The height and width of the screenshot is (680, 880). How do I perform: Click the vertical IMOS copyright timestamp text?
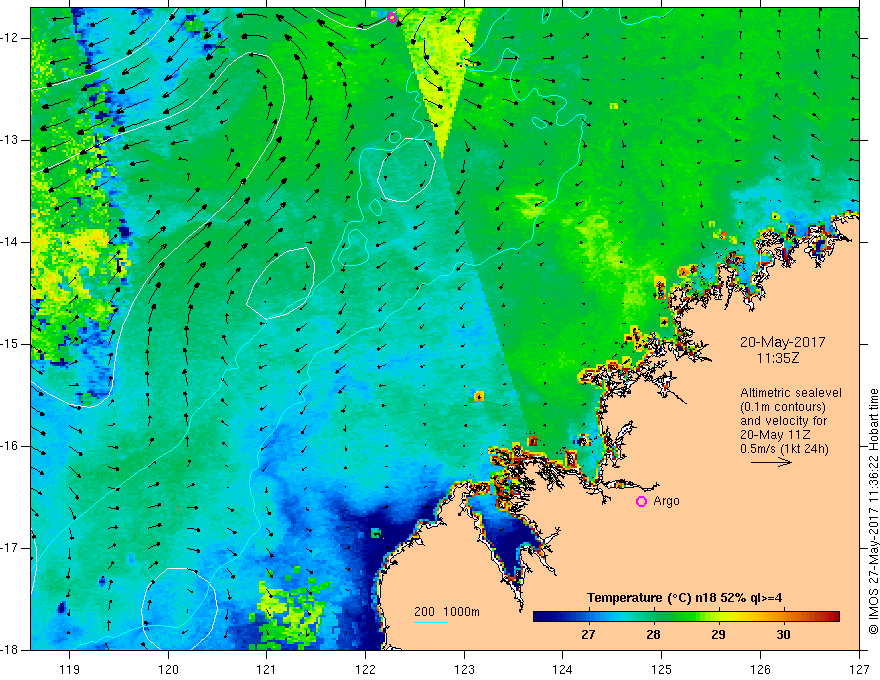[873, 511]
